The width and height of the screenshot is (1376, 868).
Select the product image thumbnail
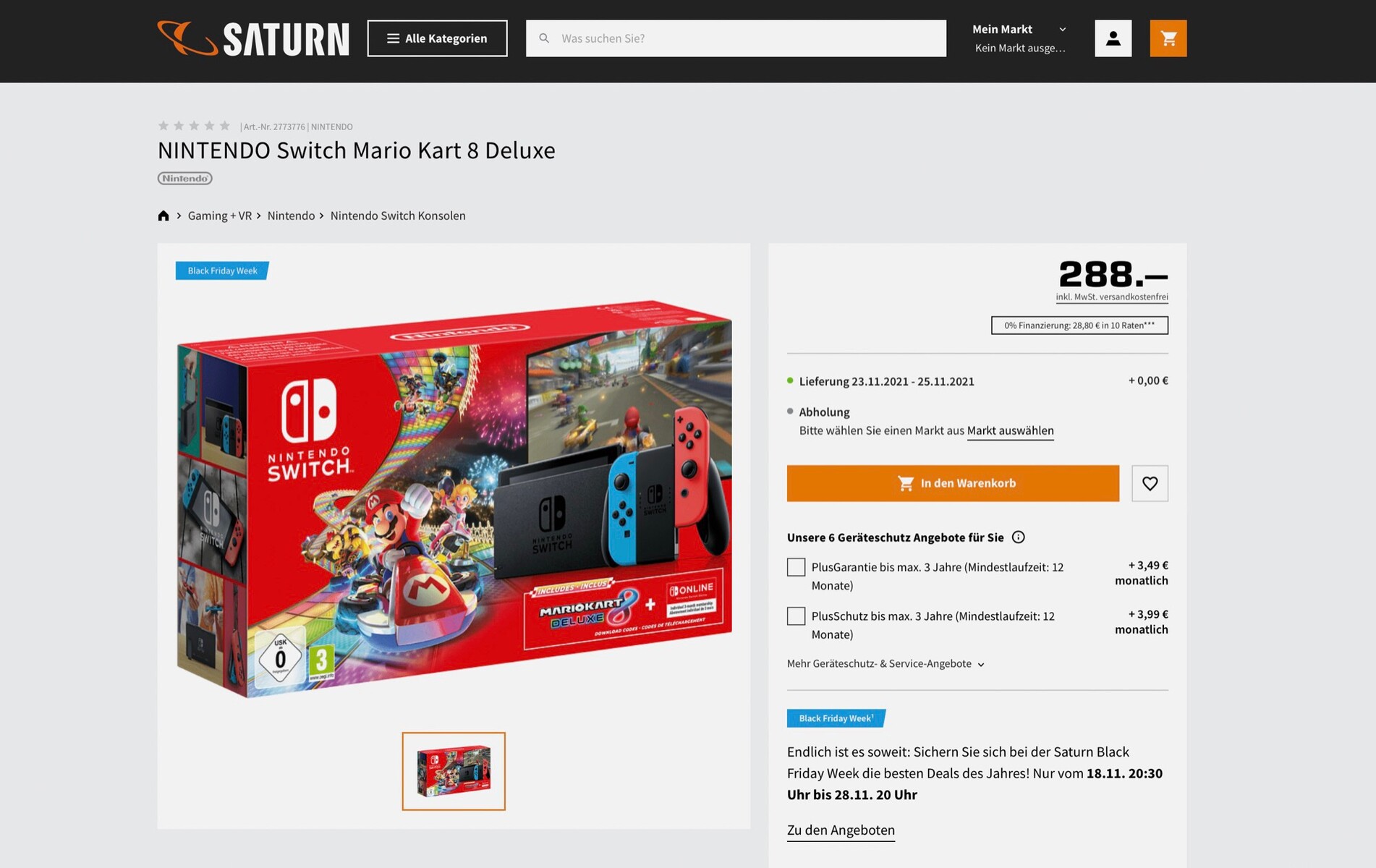coord(454,771)
